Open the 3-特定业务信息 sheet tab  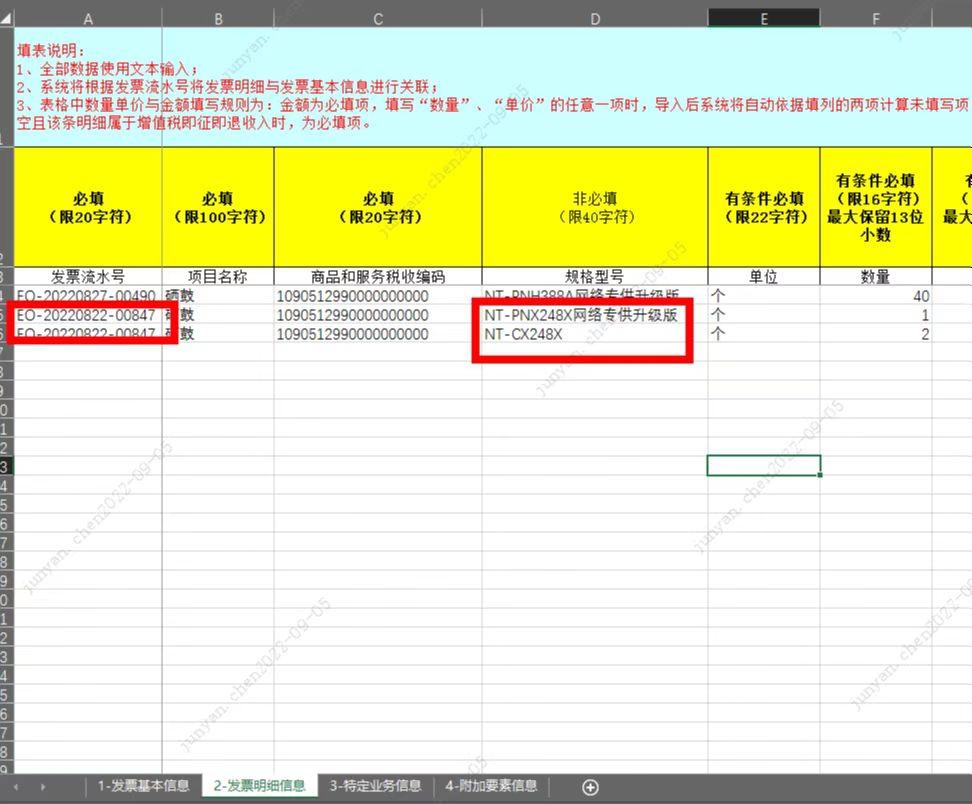[375, 786]
